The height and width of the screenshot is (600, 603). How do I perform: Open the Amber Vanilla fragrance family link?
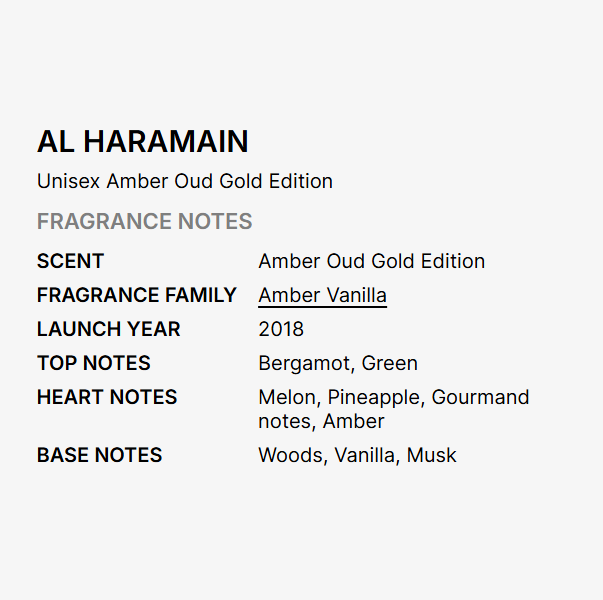click(x=322, y=296)
